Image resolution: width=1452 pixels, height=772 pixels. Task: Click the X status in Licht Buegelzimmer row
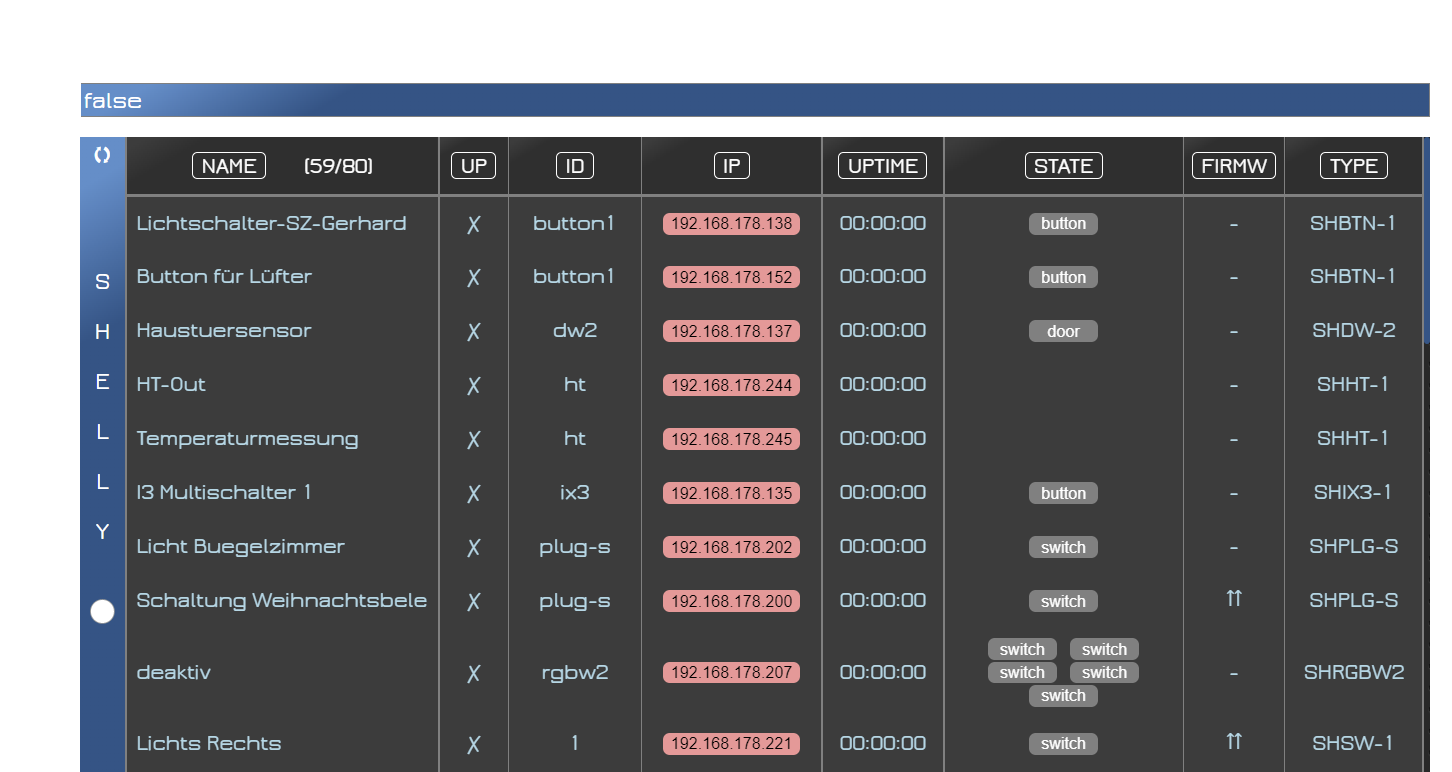pyautogui.click(x=473, y=548)
